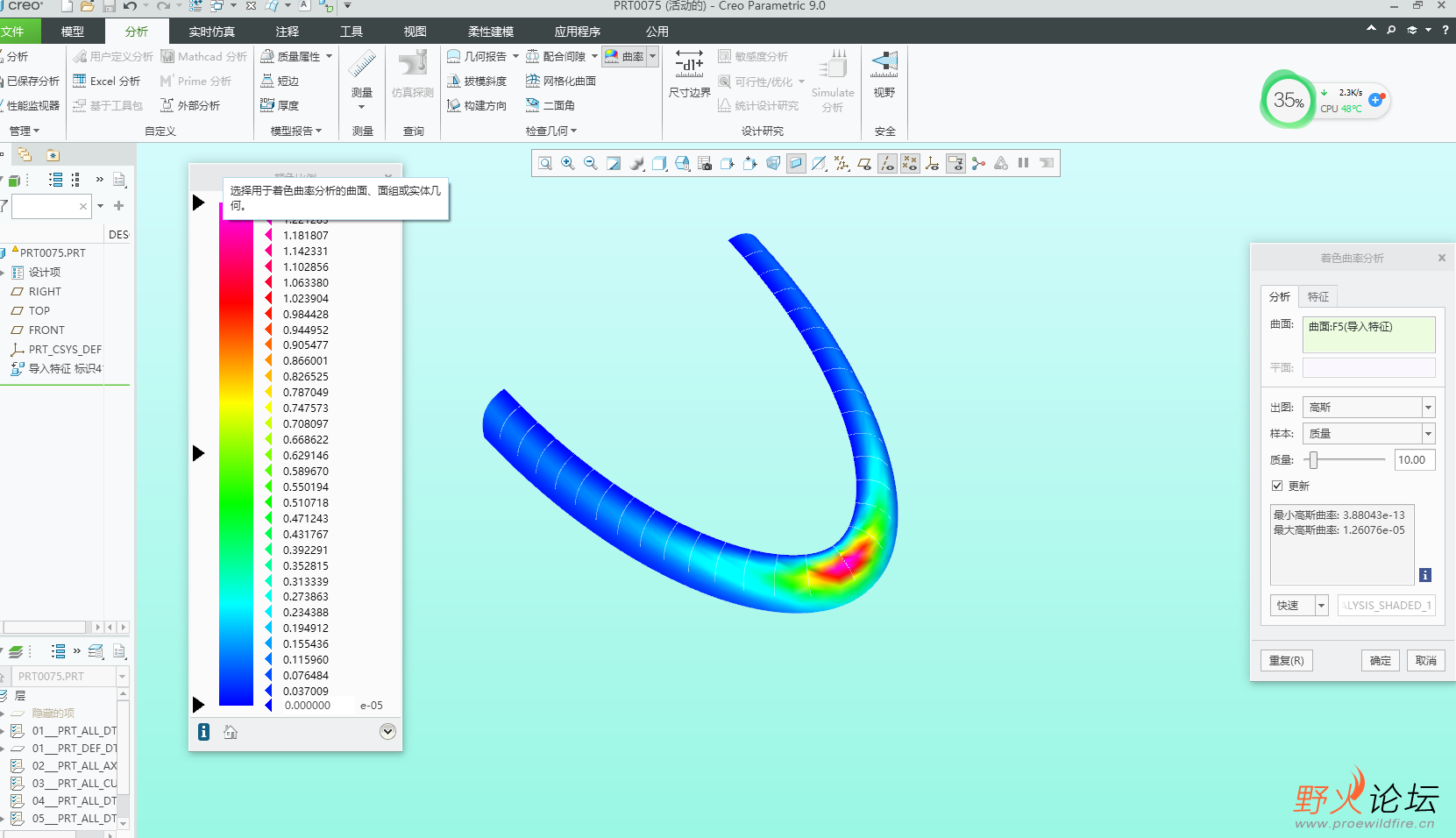Expand the 质量属性 dropdown arrow
Viewport: 1456px width, 838px height.
click(x=329, y=56)
